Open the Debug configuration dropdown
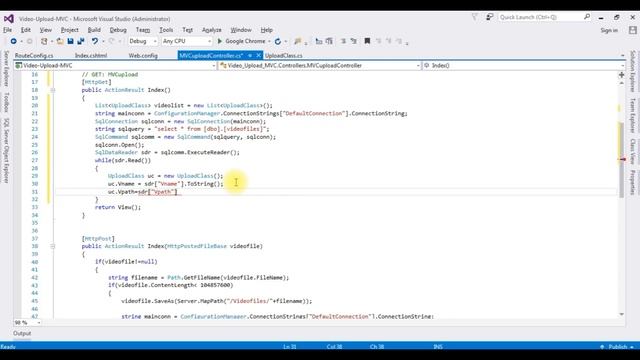640x360 pixels. tap(142, 41)
